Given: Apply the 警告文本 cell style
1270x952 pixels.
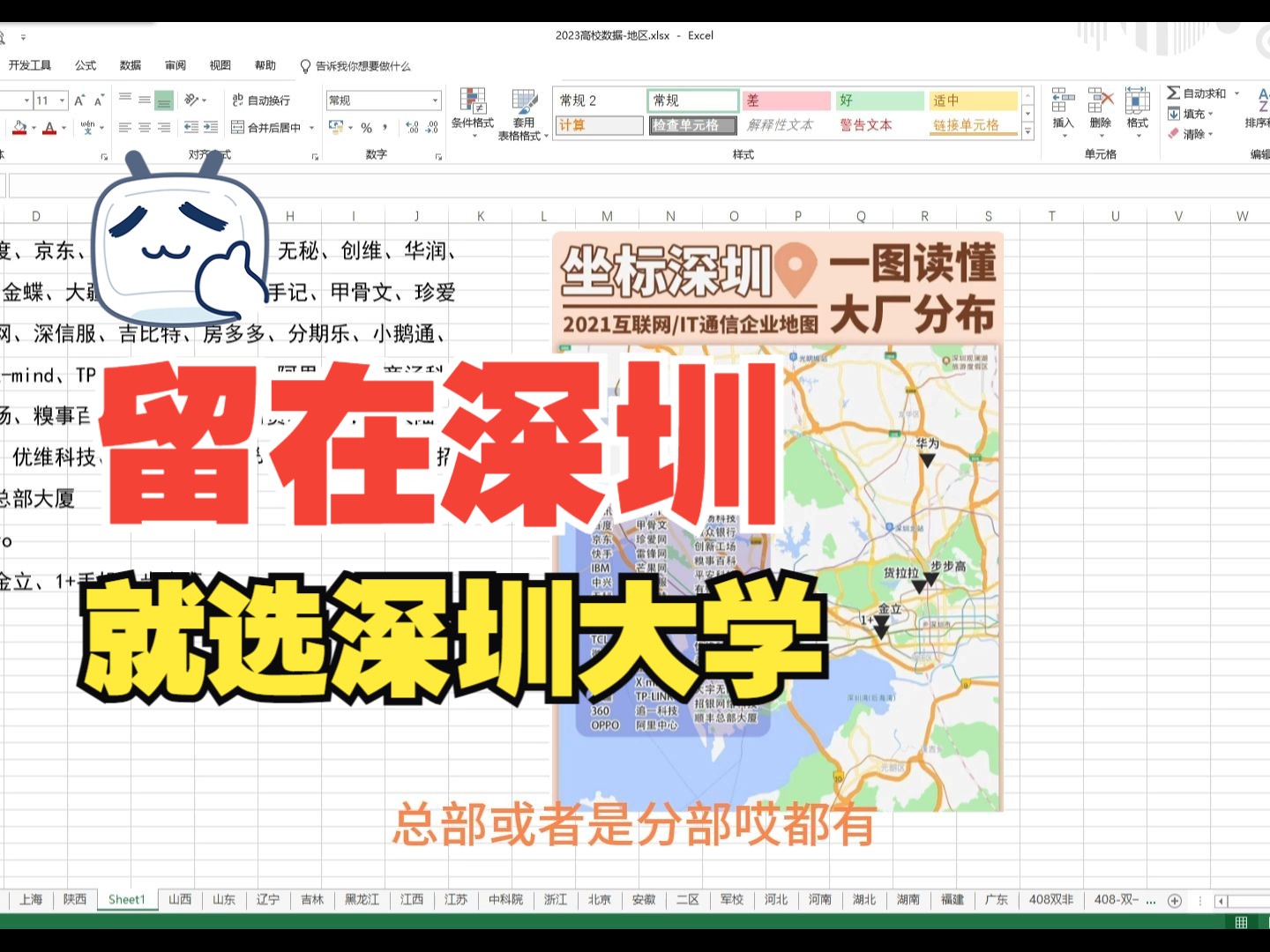Looking at the screenshot, I should 880,125.
